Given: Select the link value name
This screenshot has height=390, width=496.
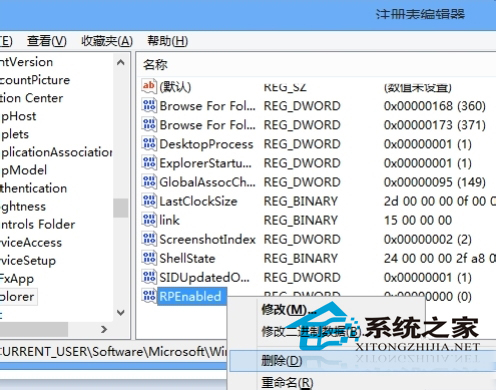Looking at the screenshot, I should coord(169,220).
